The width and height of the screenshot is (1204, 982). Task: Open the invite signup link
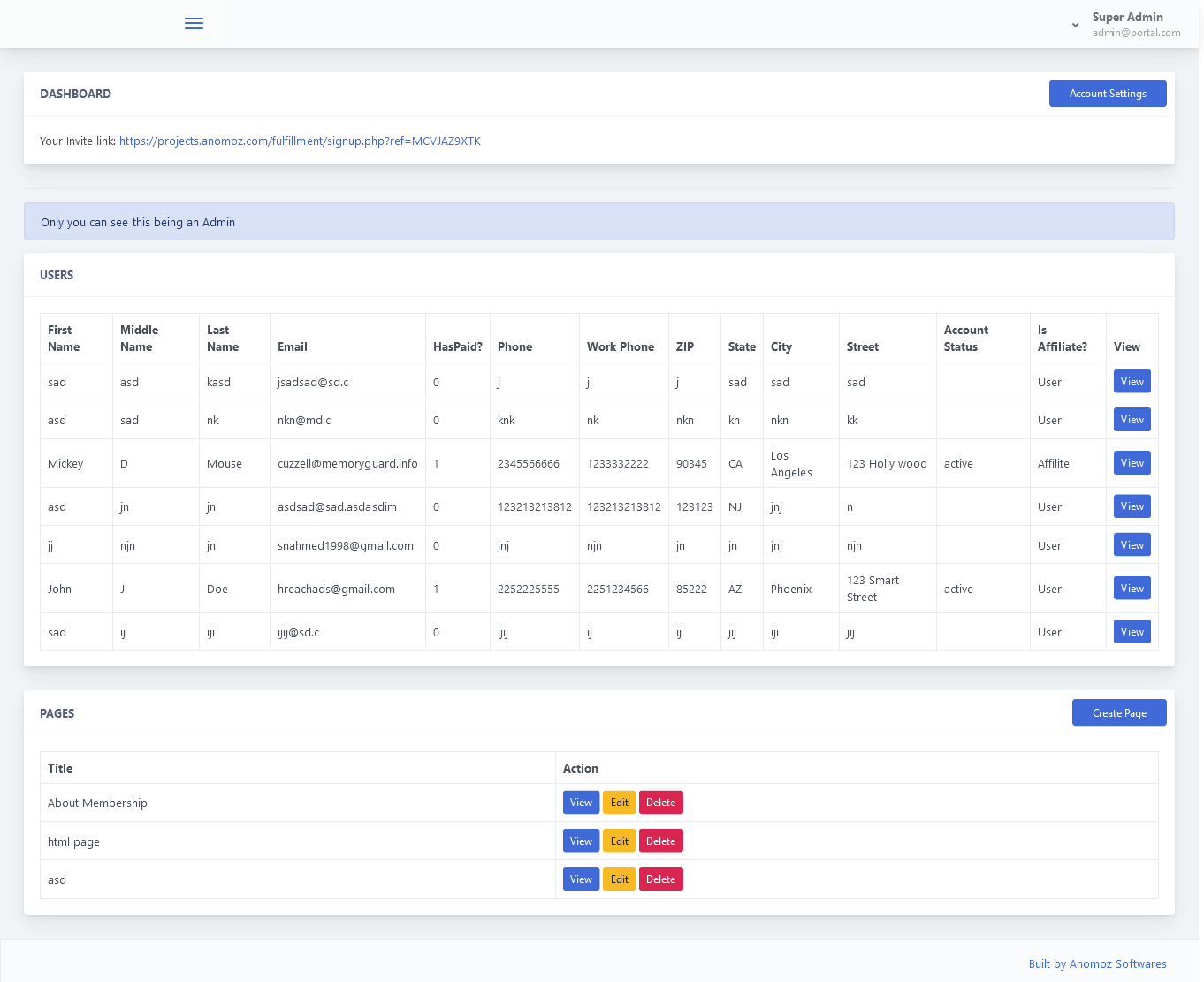300,141
